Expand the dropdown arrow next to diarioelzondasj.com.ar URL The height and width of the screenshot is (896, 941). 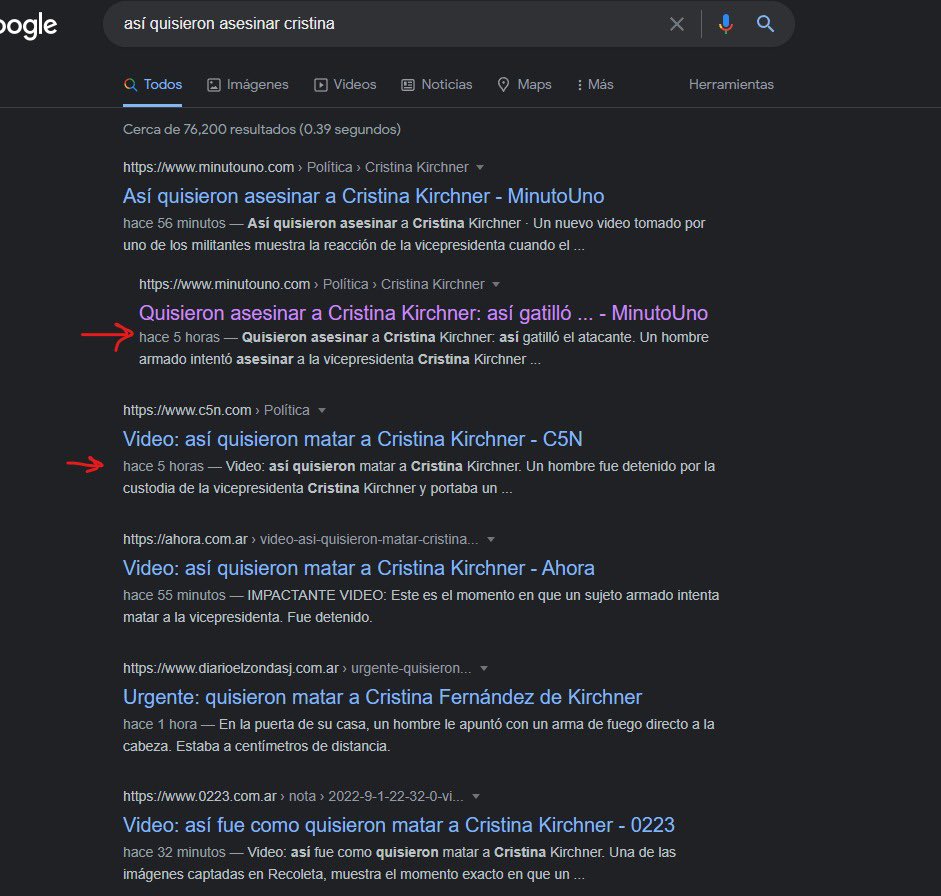(x=484, y=669)
